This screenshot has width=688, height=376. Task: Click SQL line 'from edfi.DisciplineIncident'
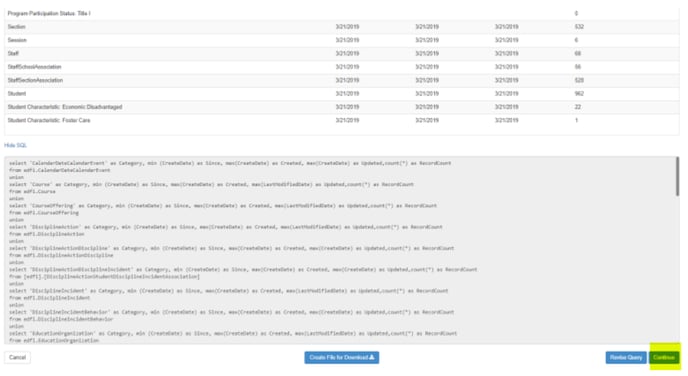click(x=50, y=298)
